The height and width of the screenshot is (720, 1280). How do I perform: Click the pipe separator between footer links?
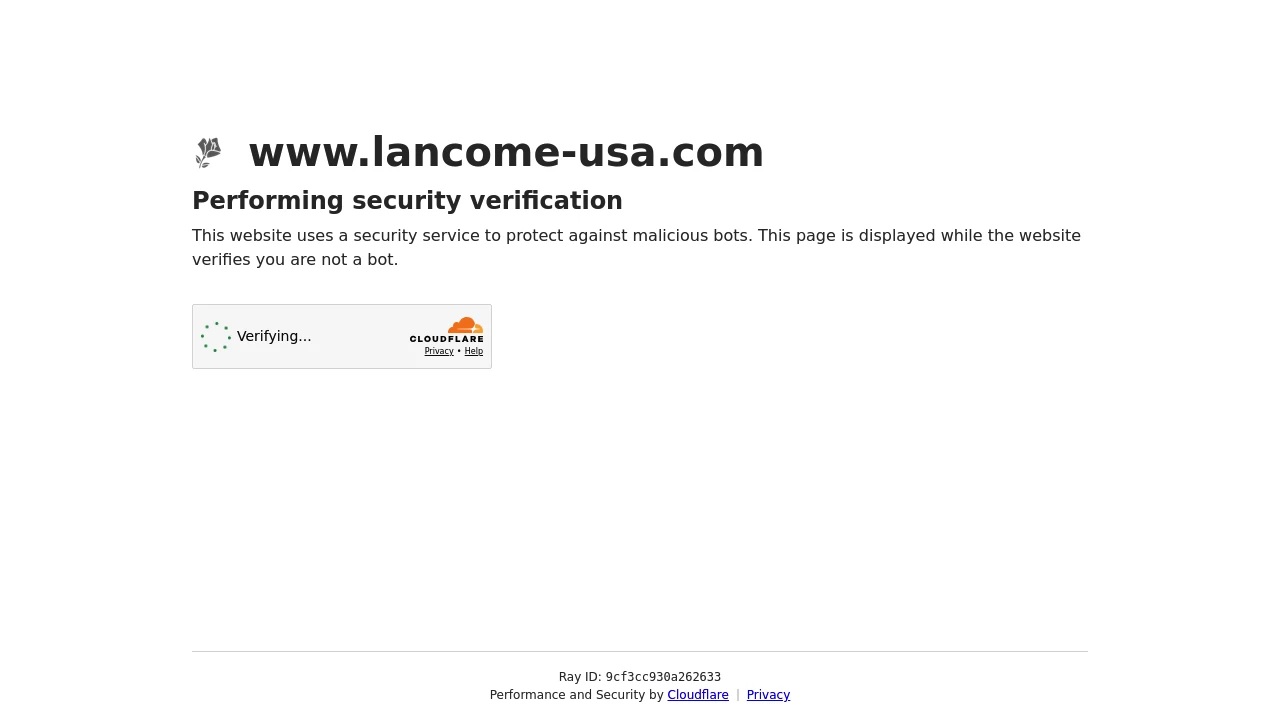click(x=738, y=695)
